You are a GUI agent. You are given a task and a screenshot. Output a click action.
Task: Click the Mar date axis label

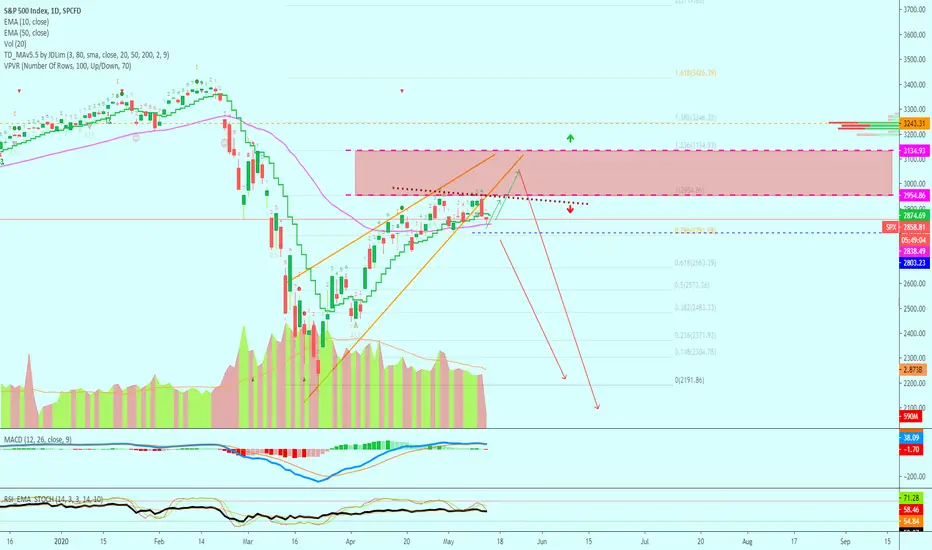[248, 542]
